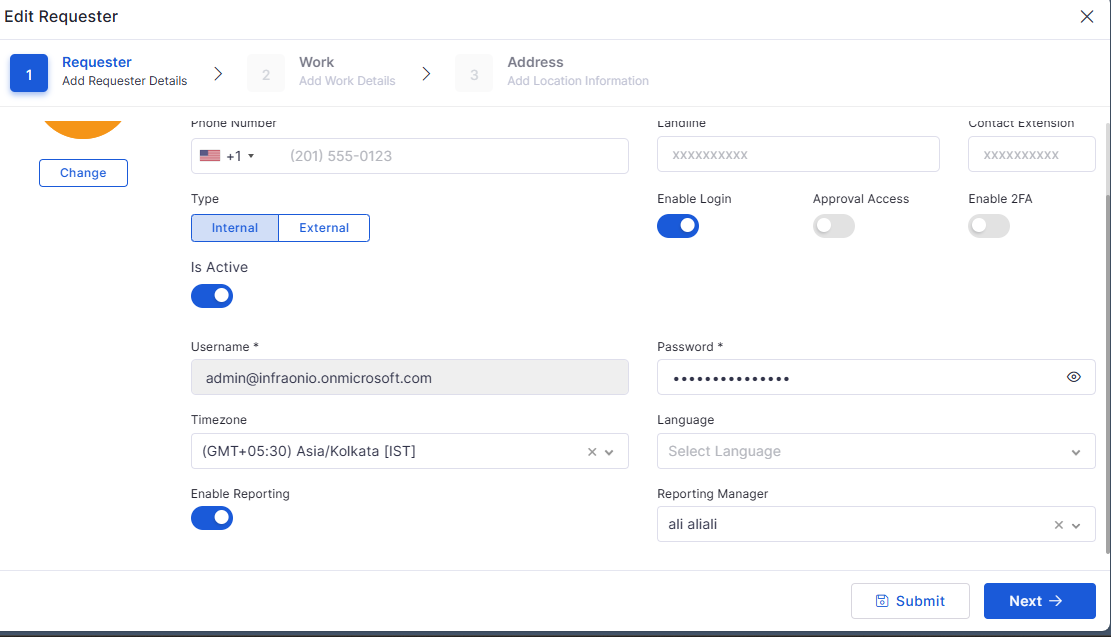Screen dimensions: 1111x637
Task: Click the step 2 Work number badge
Action: click(x=266, y=74)
